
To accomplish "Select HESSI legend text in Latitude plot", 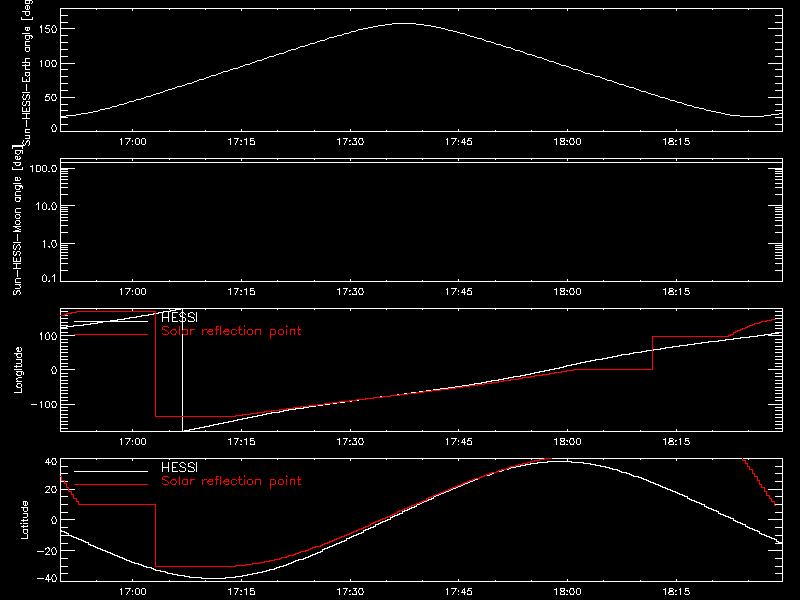I will 179,467.
